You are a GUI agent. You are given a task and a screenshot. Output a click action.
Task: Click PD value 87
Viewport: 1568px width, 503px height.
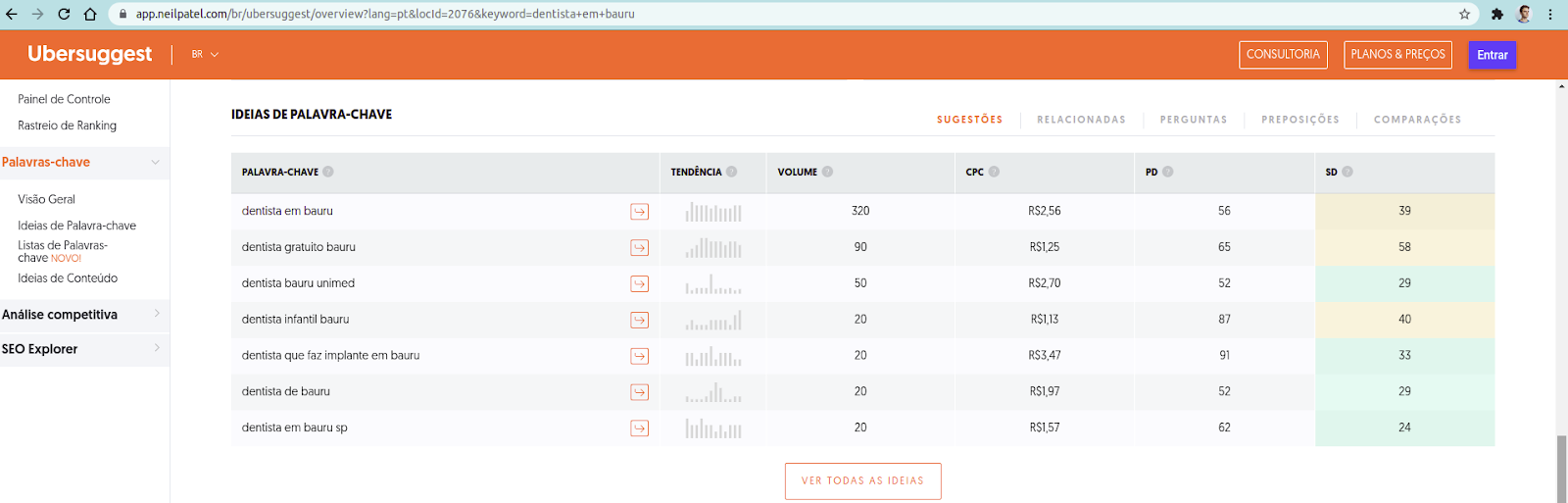pyautogui.click(x=1224, y=320)
